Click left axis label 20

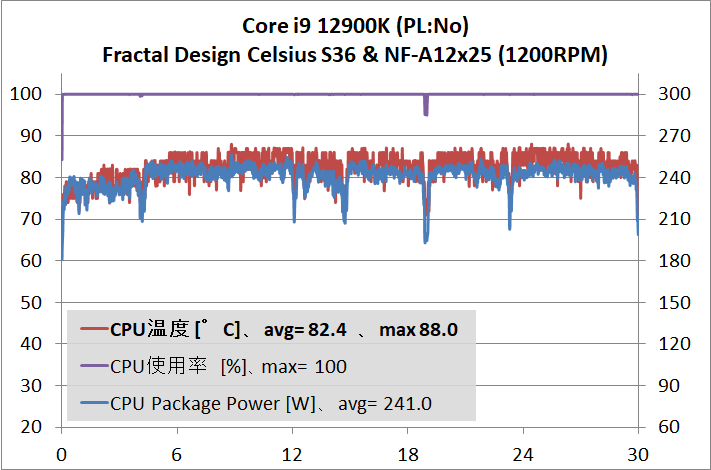pos(31,427)
